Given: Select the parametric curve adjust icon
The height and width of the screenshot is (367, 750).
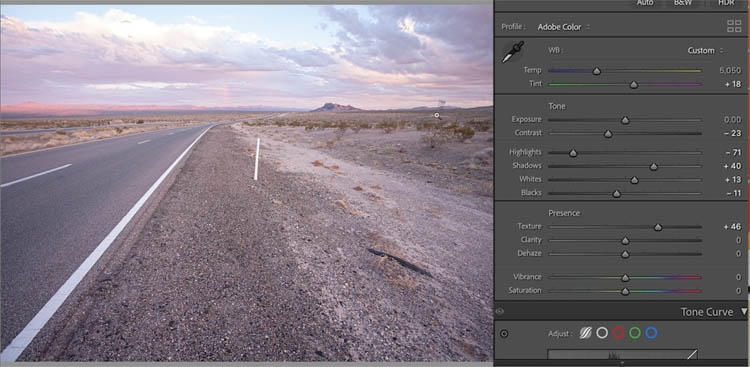Looking at the screenshot, I should click(x=585, y=333).
